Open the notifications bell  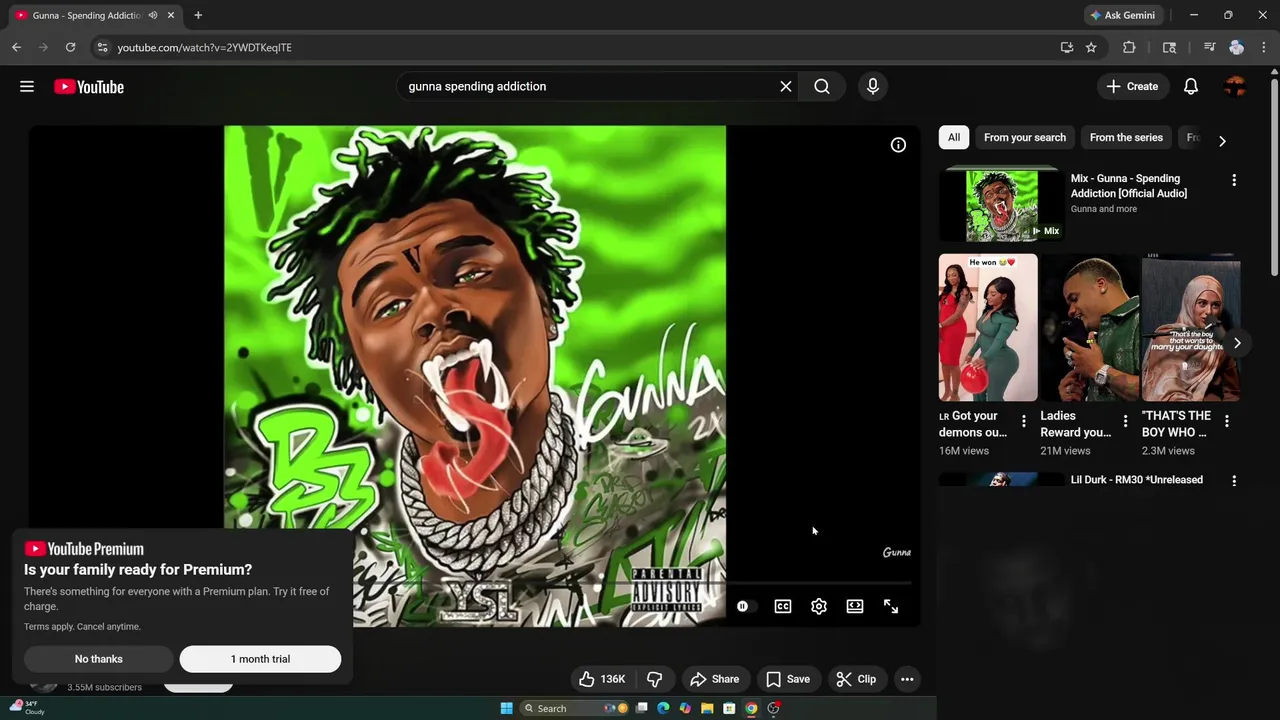pos(1191,87)
